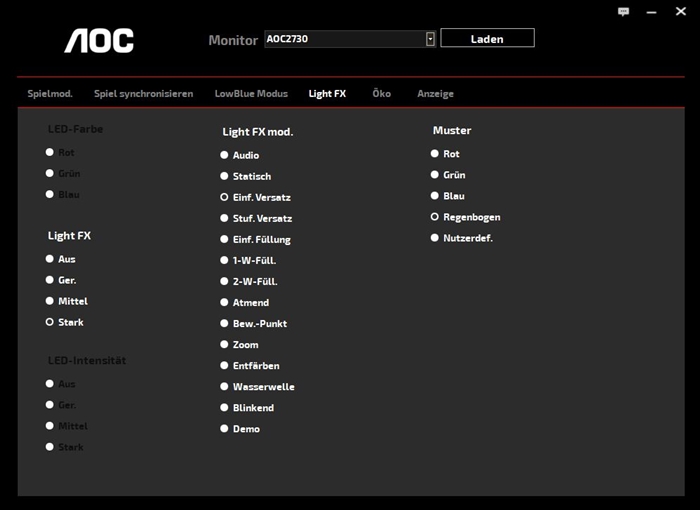Set LED-Intensität to Aus
700x510 pixels.
click(60, 384)
